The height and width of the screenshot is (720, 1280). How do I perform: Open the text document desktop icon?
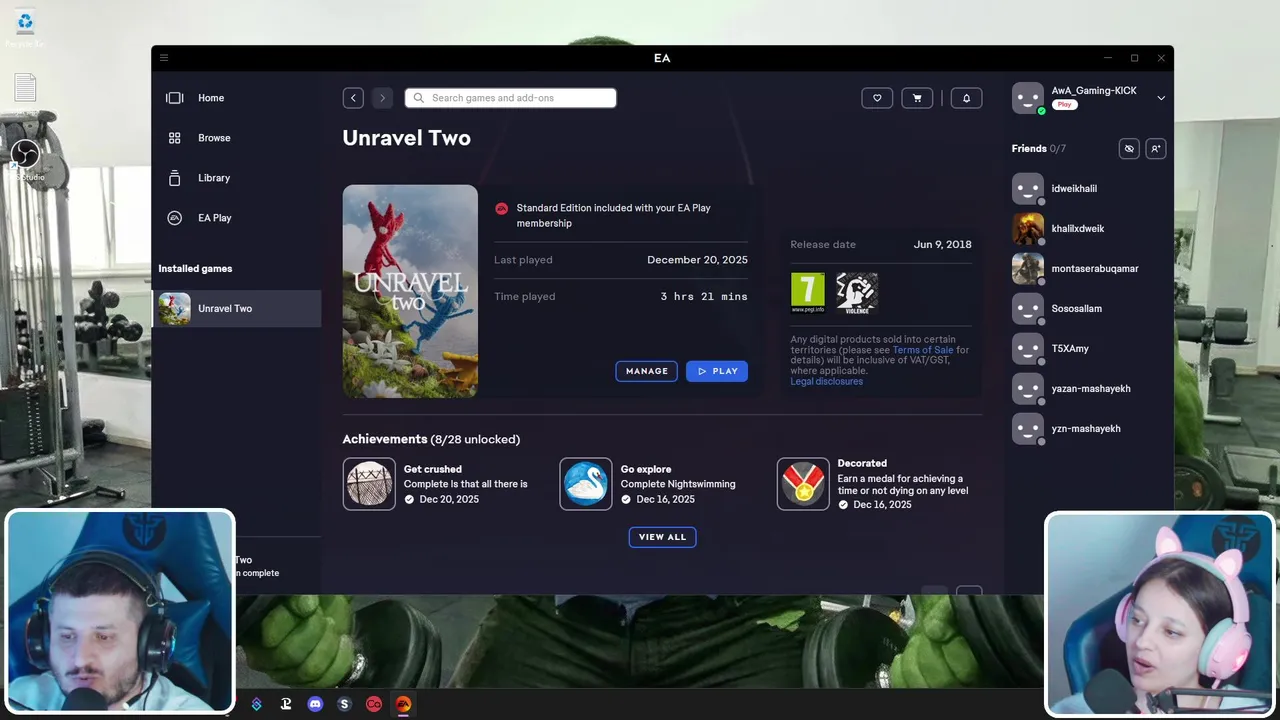(x=25, y=88)
